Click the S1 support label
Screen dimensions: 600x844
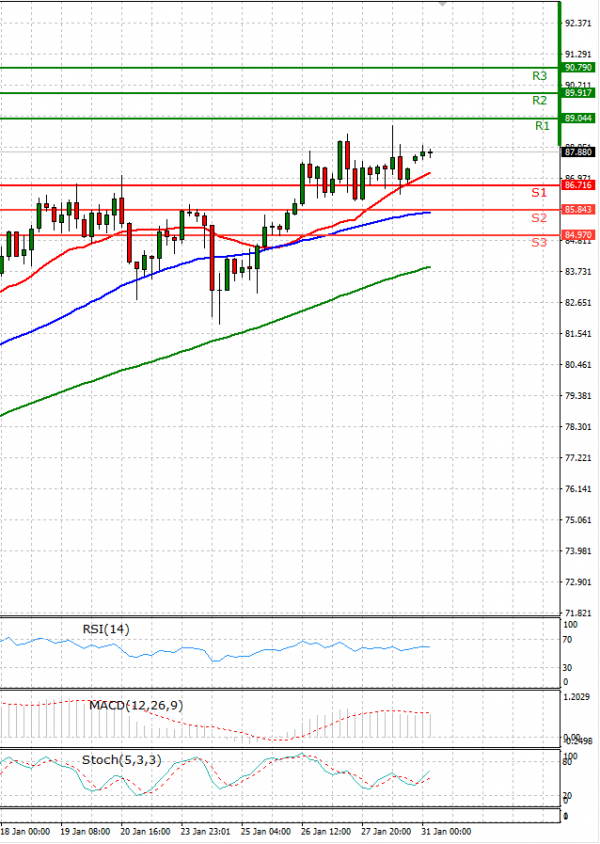(539, 193)
